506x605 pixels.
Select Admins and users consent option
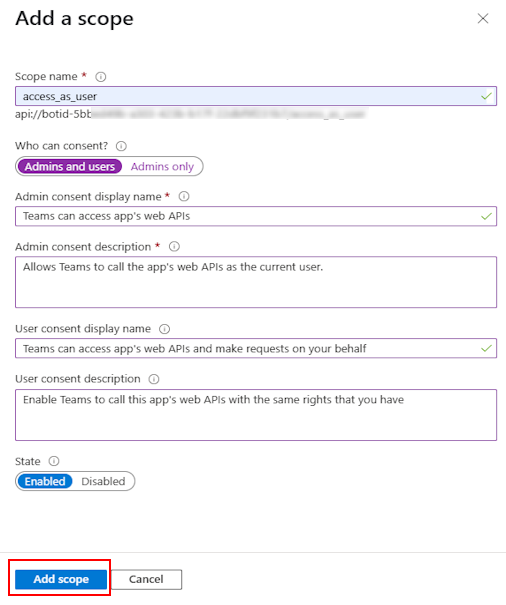[69, 166]
